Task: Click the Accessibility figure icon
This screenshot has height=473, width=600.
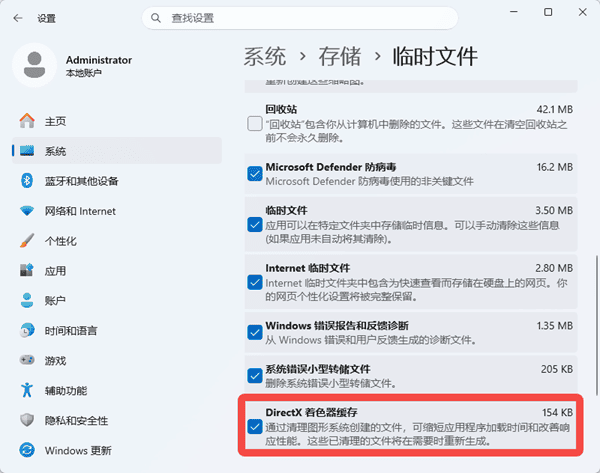Action: point(27,390)
